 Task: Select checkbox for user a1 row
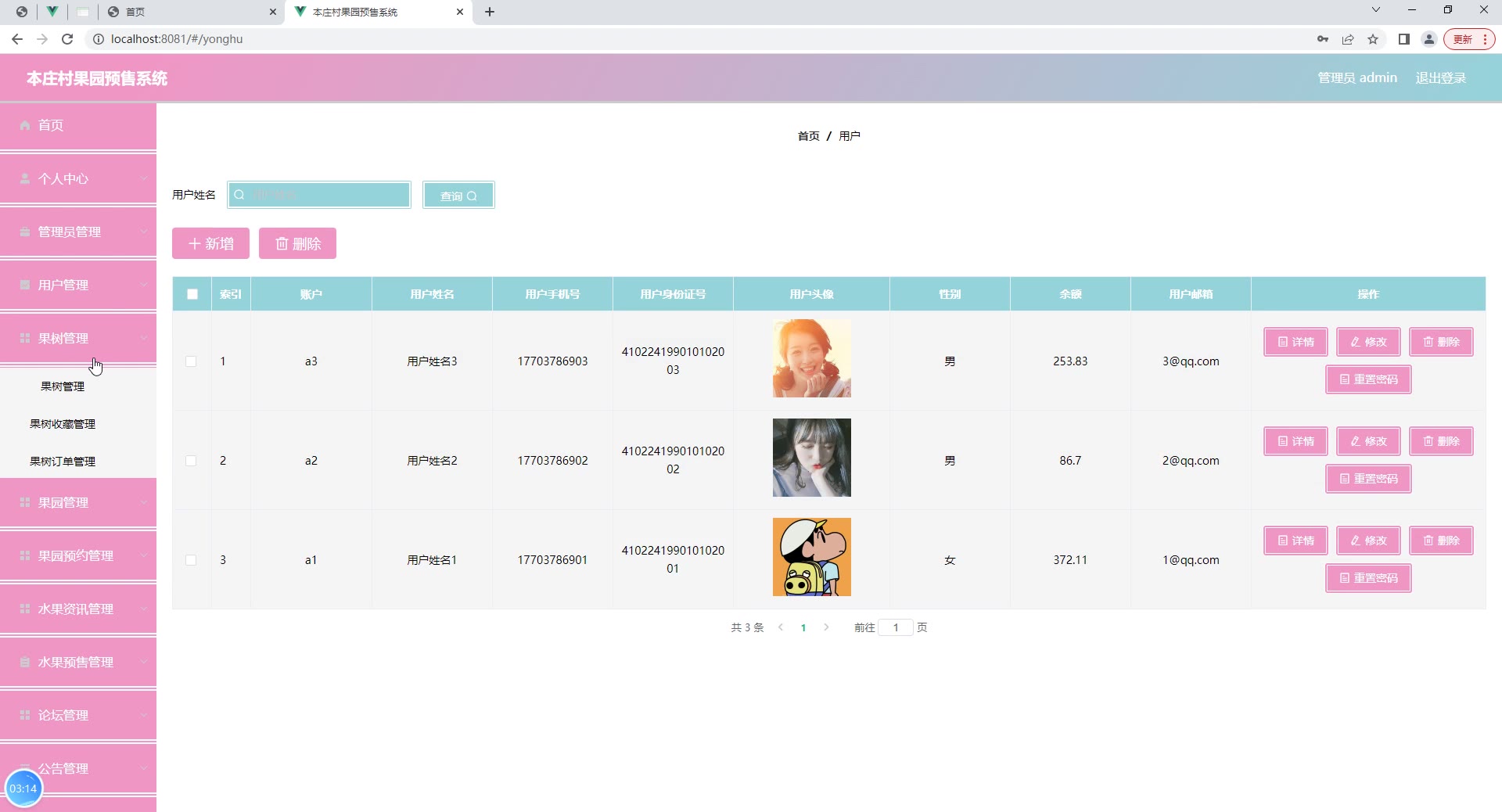[191, 560]
